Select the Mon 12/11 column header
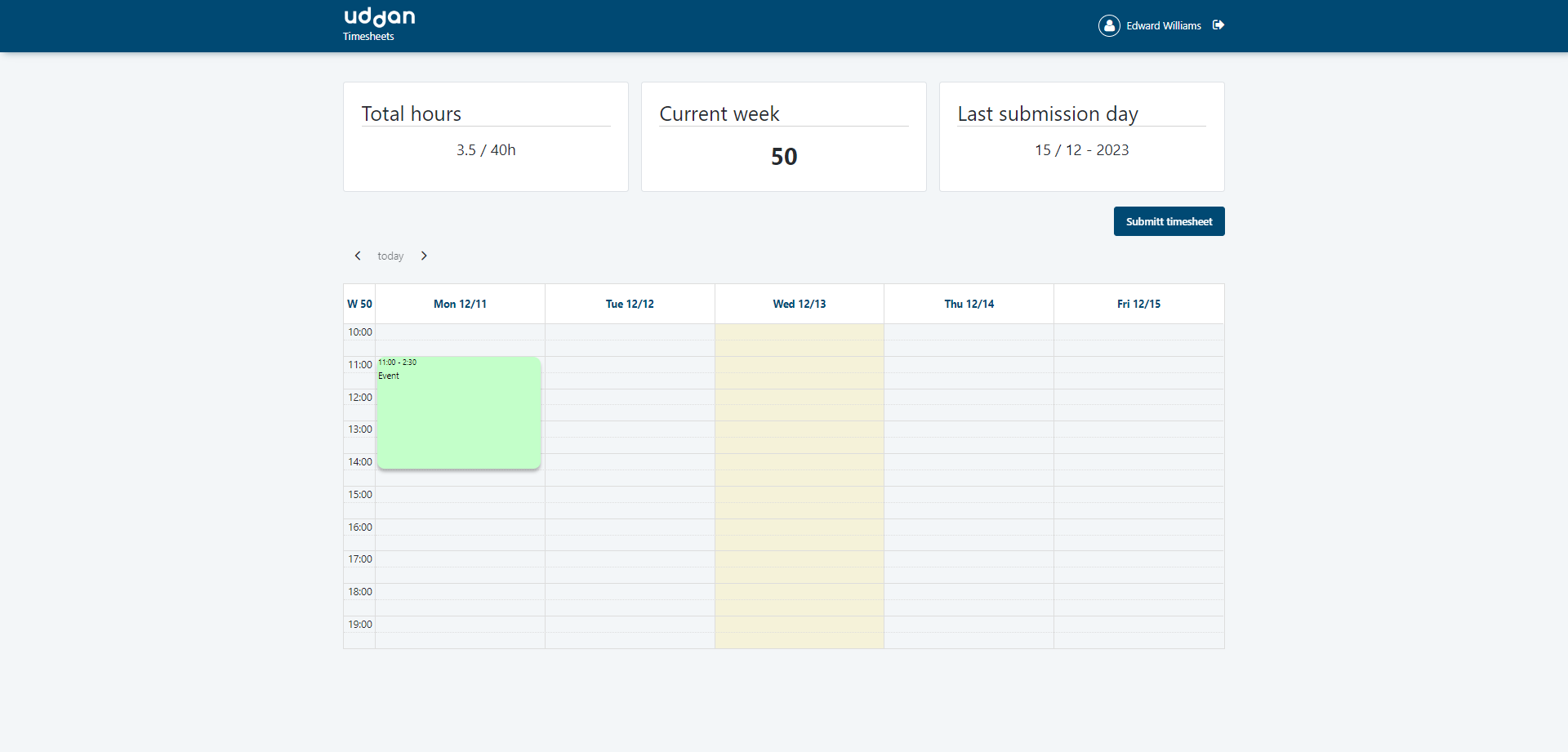 [x=460, y=304]
